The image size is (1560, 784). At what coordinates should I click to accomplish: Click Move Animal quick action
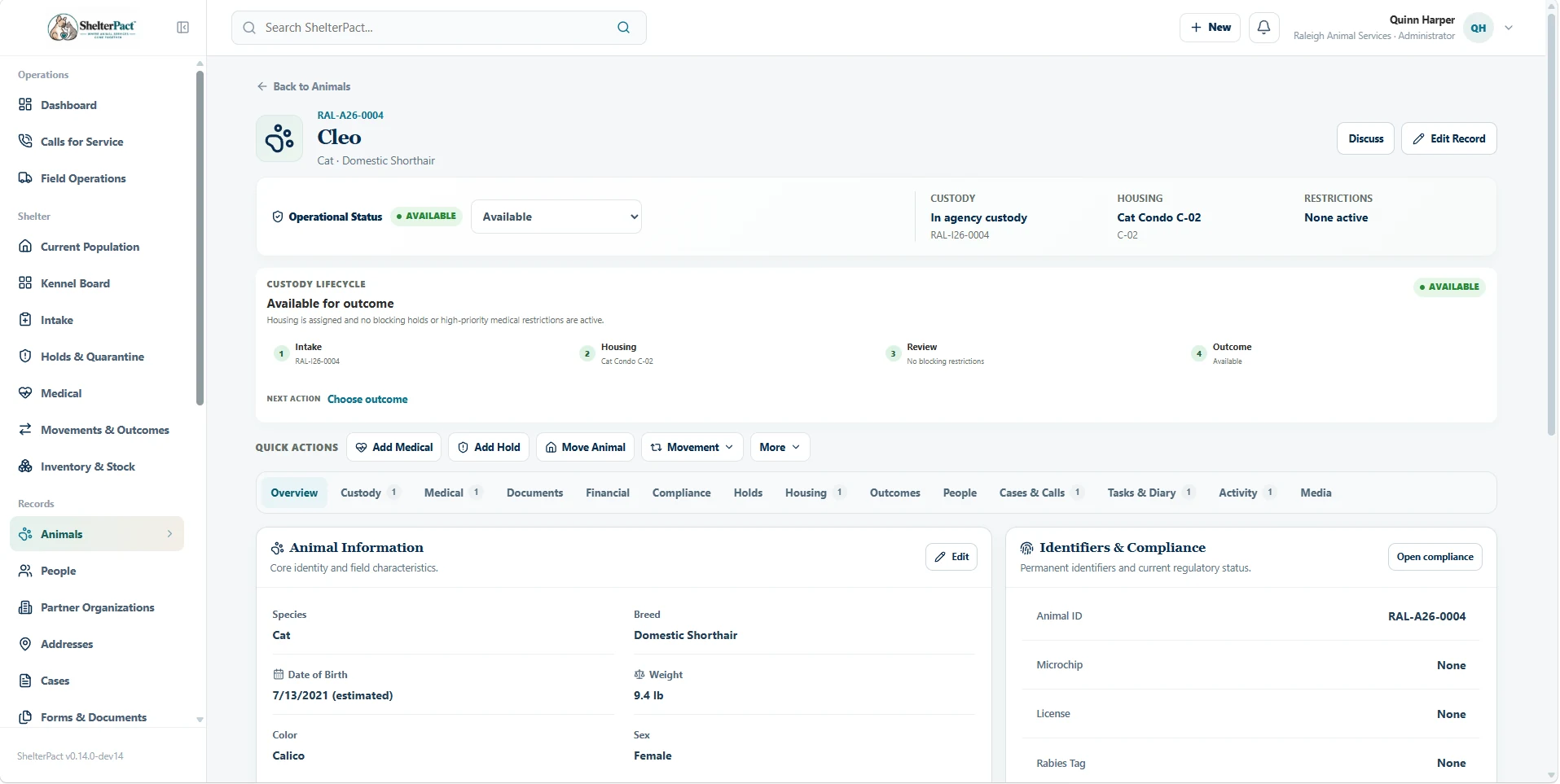[x=586, y=447]
